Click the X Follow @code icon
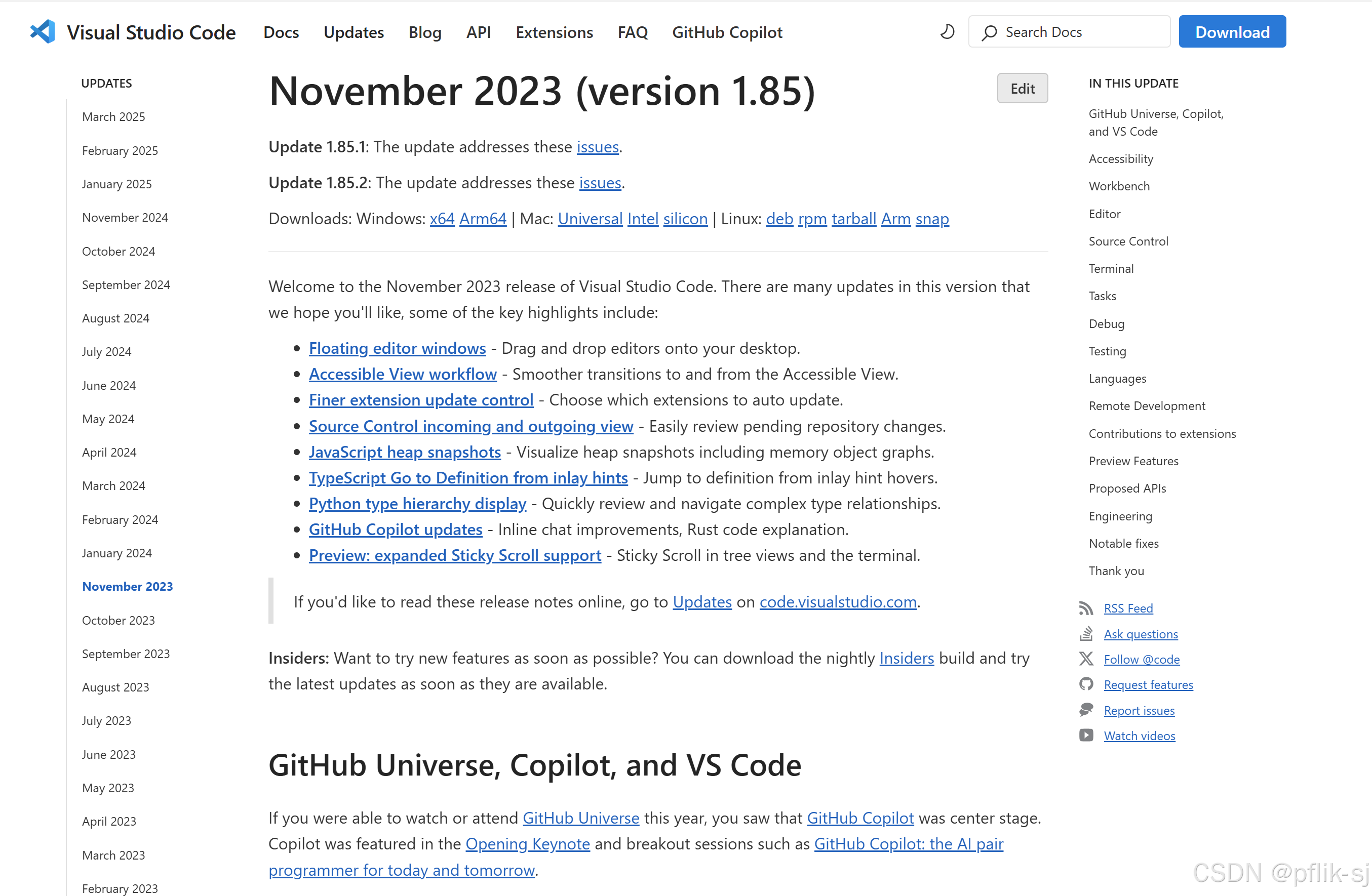The image size is (1372, 896). [1085, 659]
